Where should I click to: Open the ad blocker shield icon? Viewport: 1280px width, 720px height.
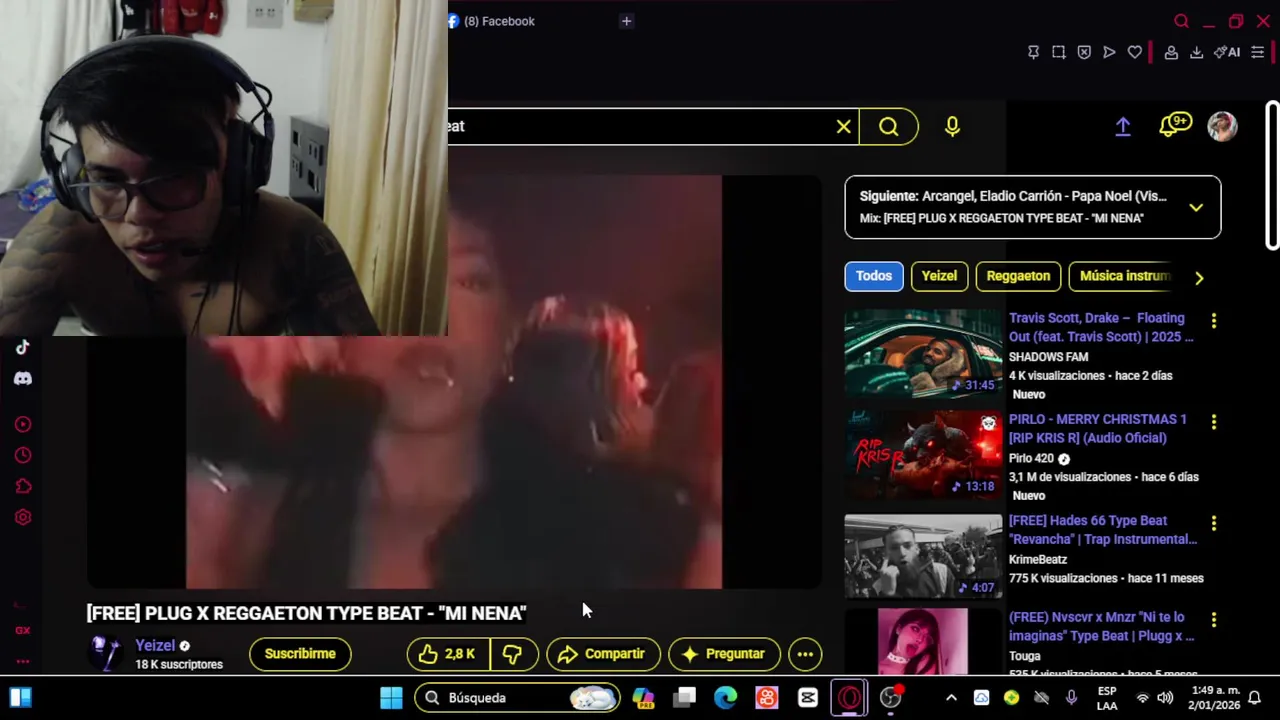(x=1084, y=52)
